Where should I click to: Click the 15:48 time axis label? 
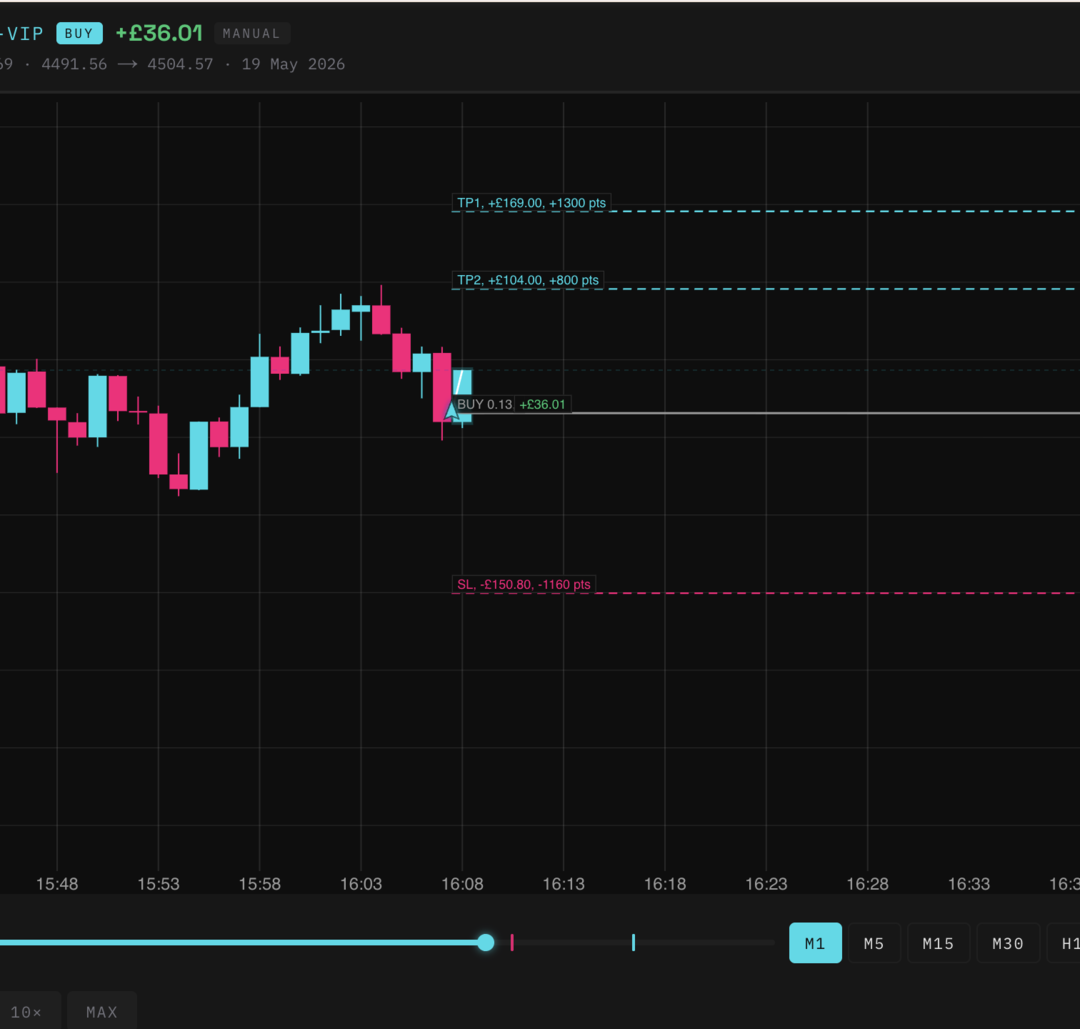click(57, 884)
